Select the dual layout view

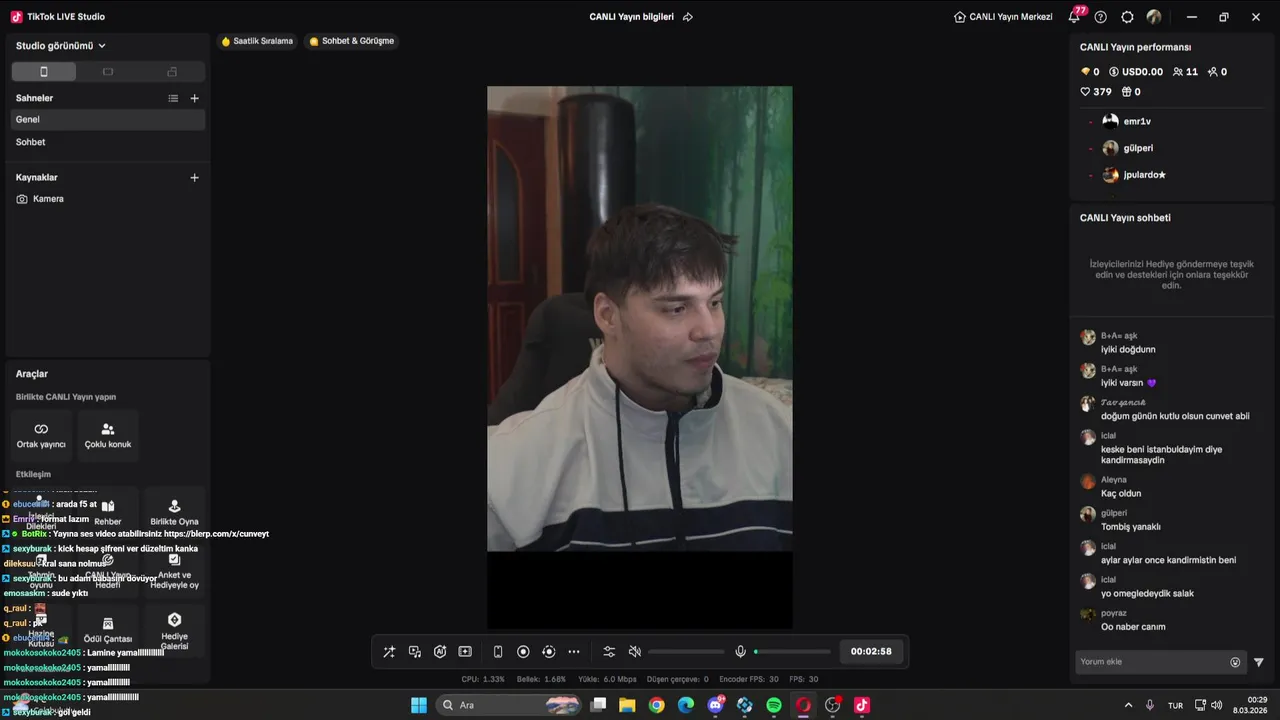coord(172,72)
